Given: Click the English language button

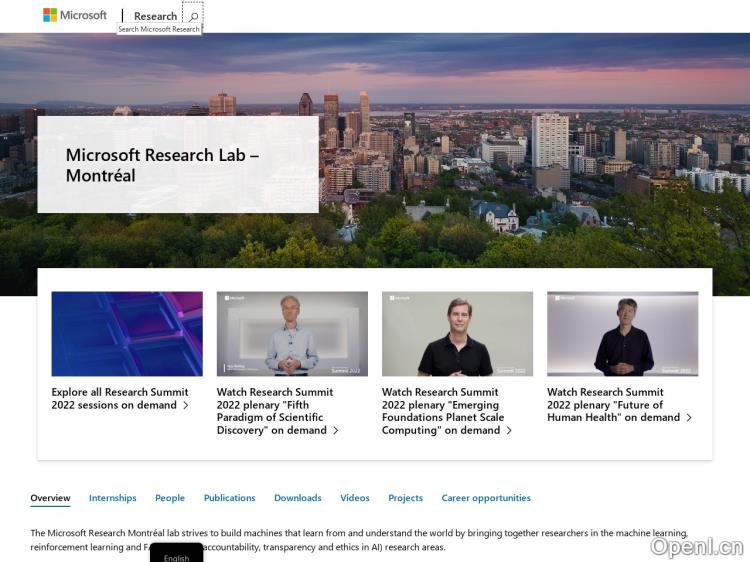Looking at the screenshot, I should coord(177,555).
